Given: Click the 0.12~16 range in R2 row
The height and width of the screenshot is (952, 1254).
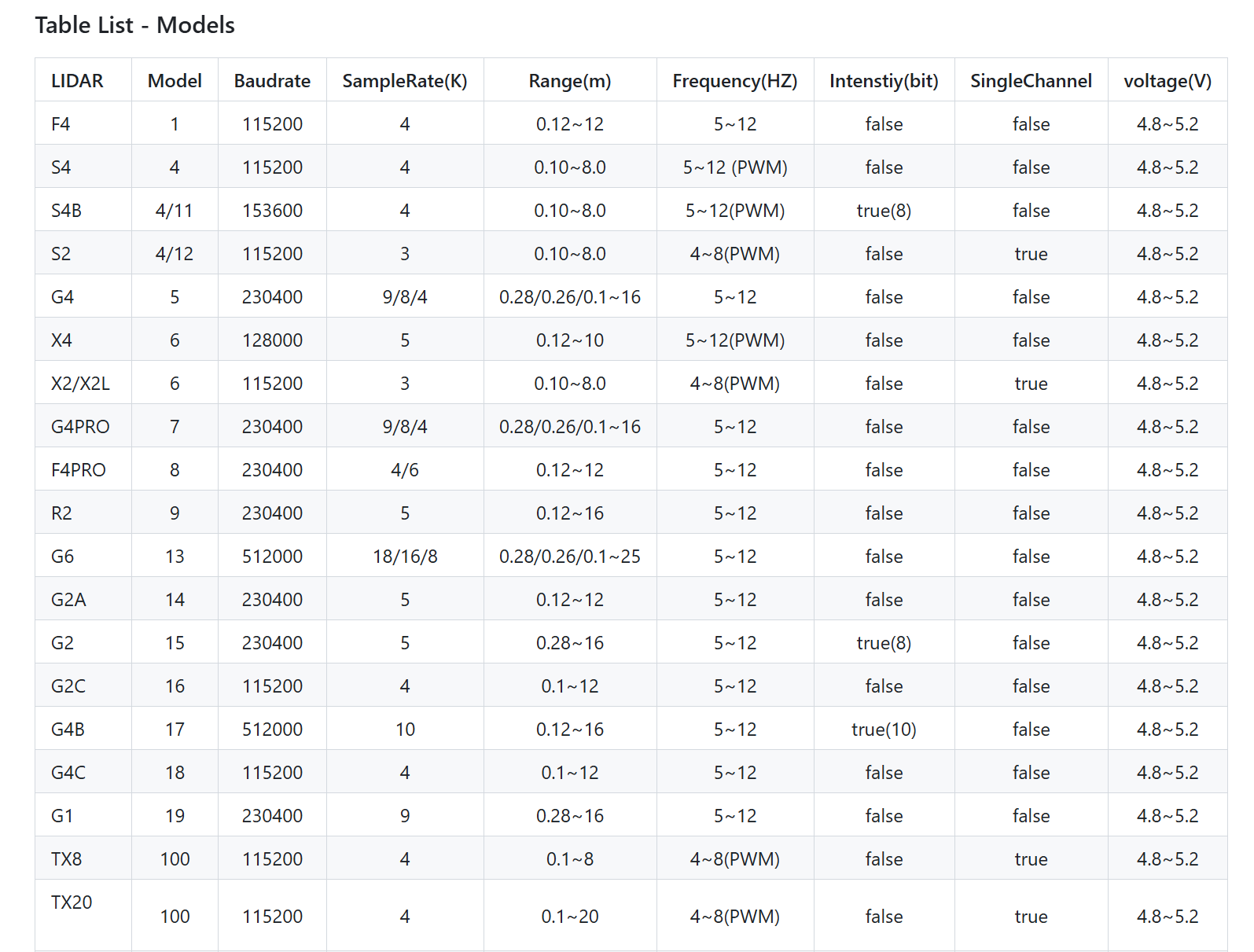Looking at the screenshot, I should click(570, 513).
